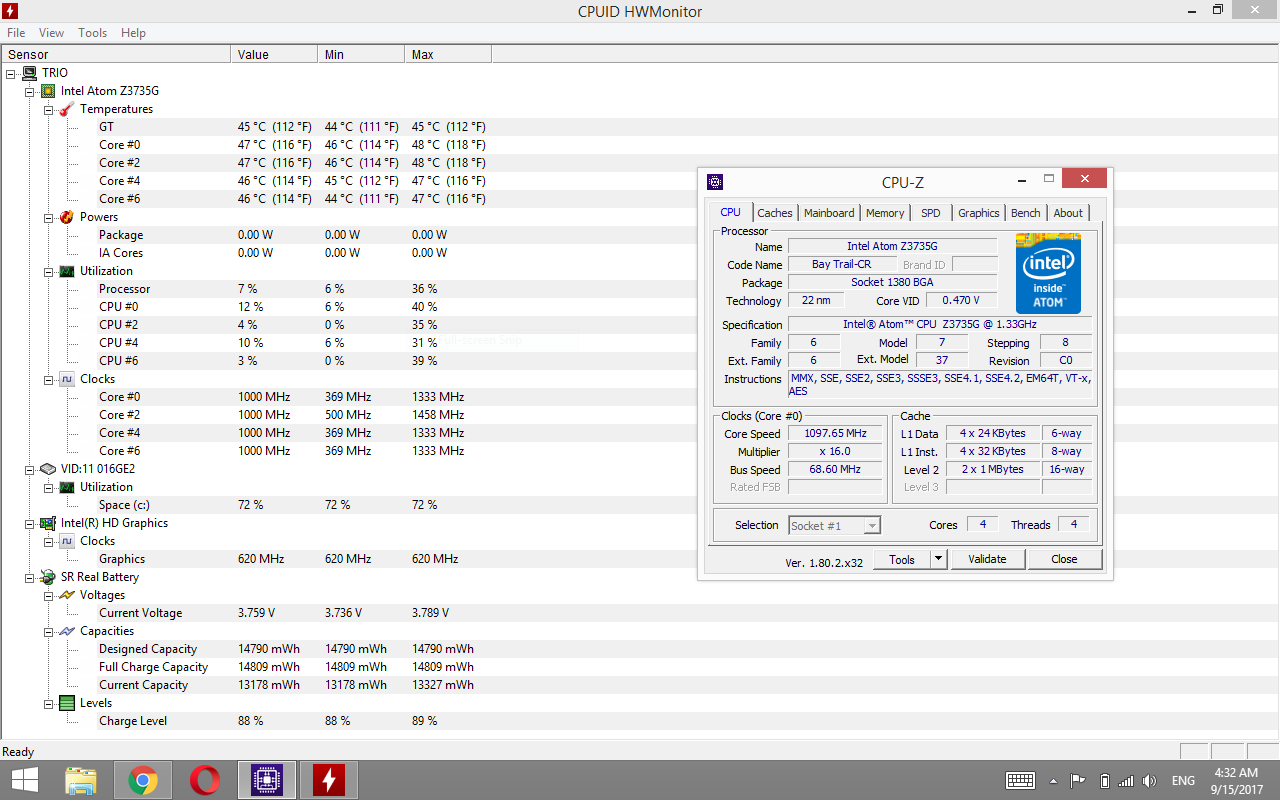This screenshot has height=800, width=1280.
Task: Click the Powers flame icon
Action: (67, 217)
